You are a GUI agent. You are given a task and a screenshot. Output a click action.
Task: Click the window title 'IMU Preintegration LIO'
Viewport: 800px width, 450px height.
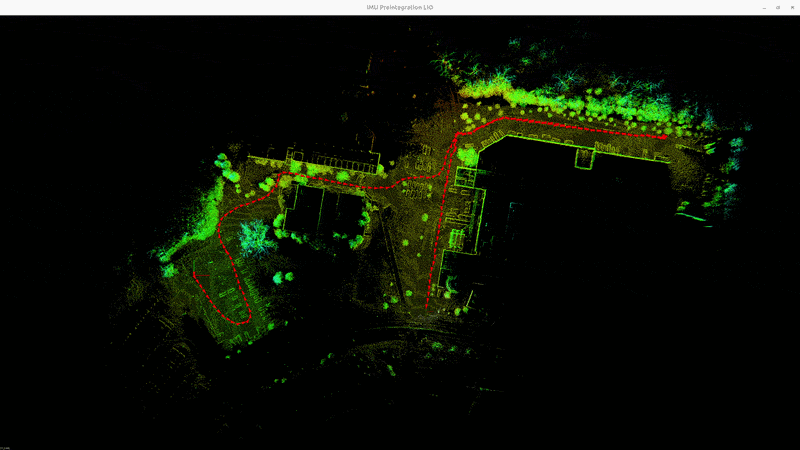click(x=400, y=7)
